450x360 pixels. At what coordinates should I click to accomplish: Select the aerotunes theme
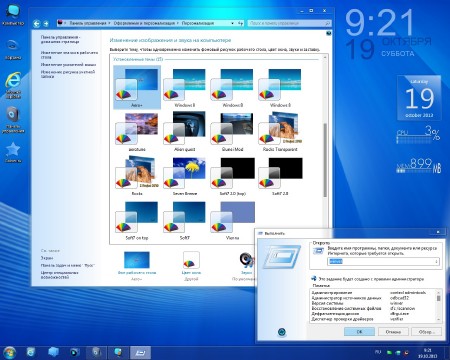point(137,132)
